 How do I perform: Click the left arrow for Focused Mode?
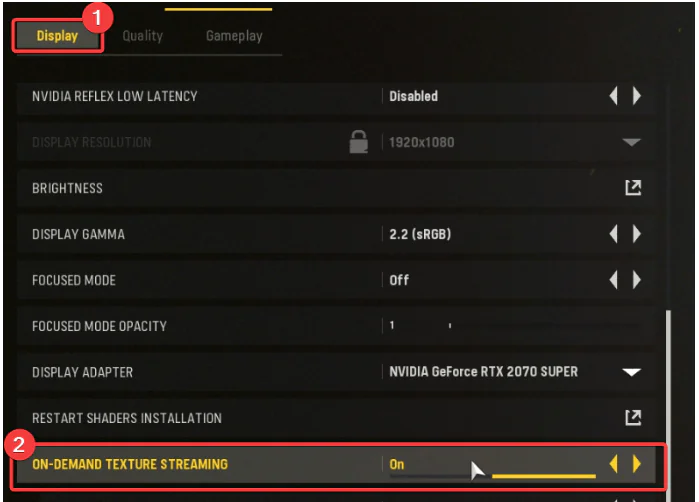pos(613,280)
